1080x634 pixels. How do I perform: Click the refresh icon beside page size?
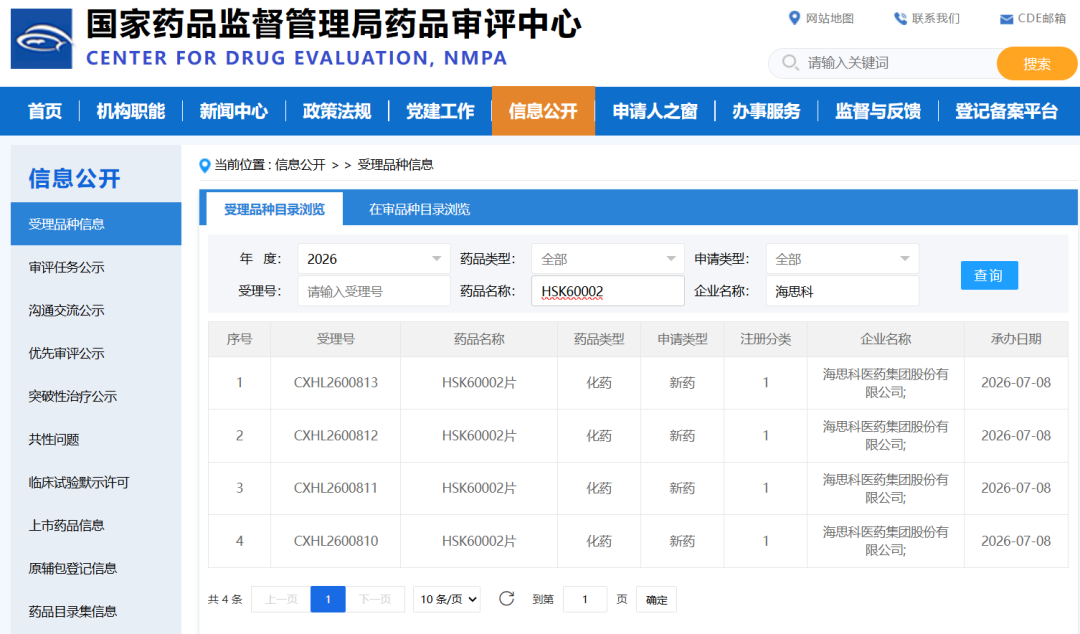506,599
